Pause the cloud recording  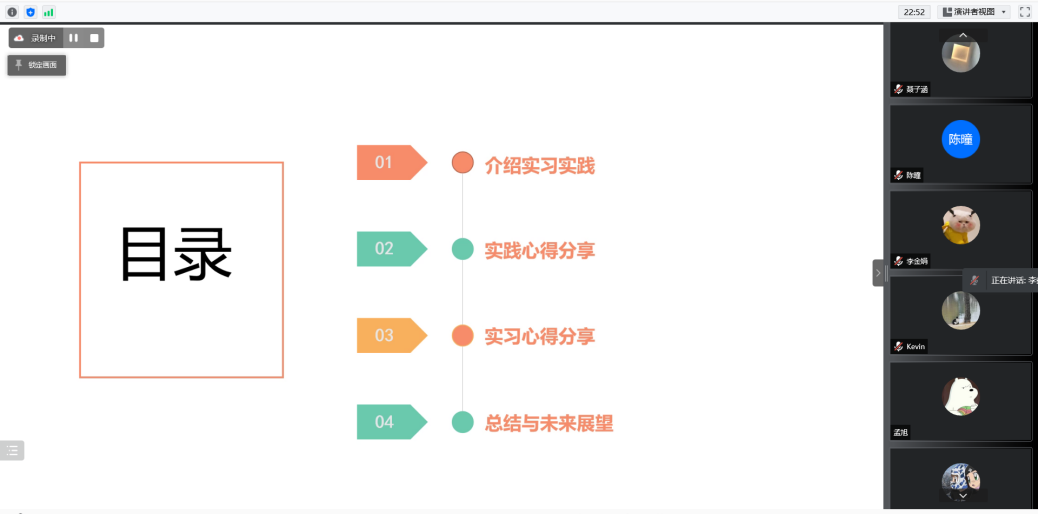pos(73,38)
